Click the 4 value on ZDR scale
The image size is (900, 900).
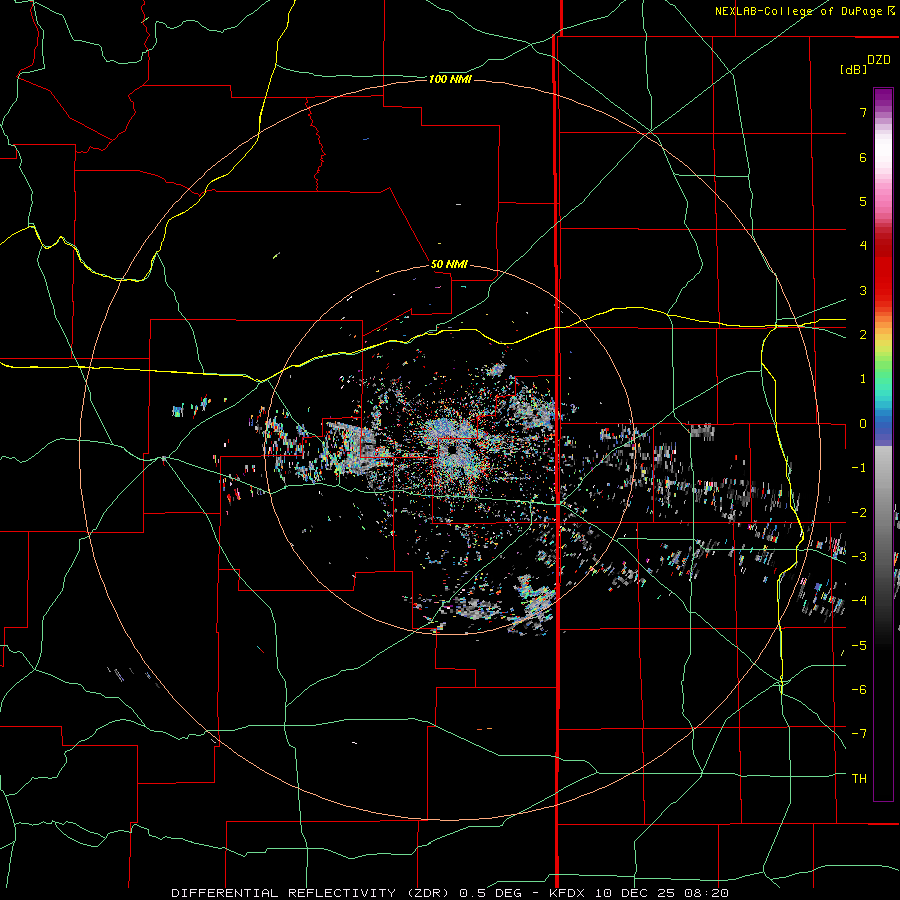click(x=863, y=246)
